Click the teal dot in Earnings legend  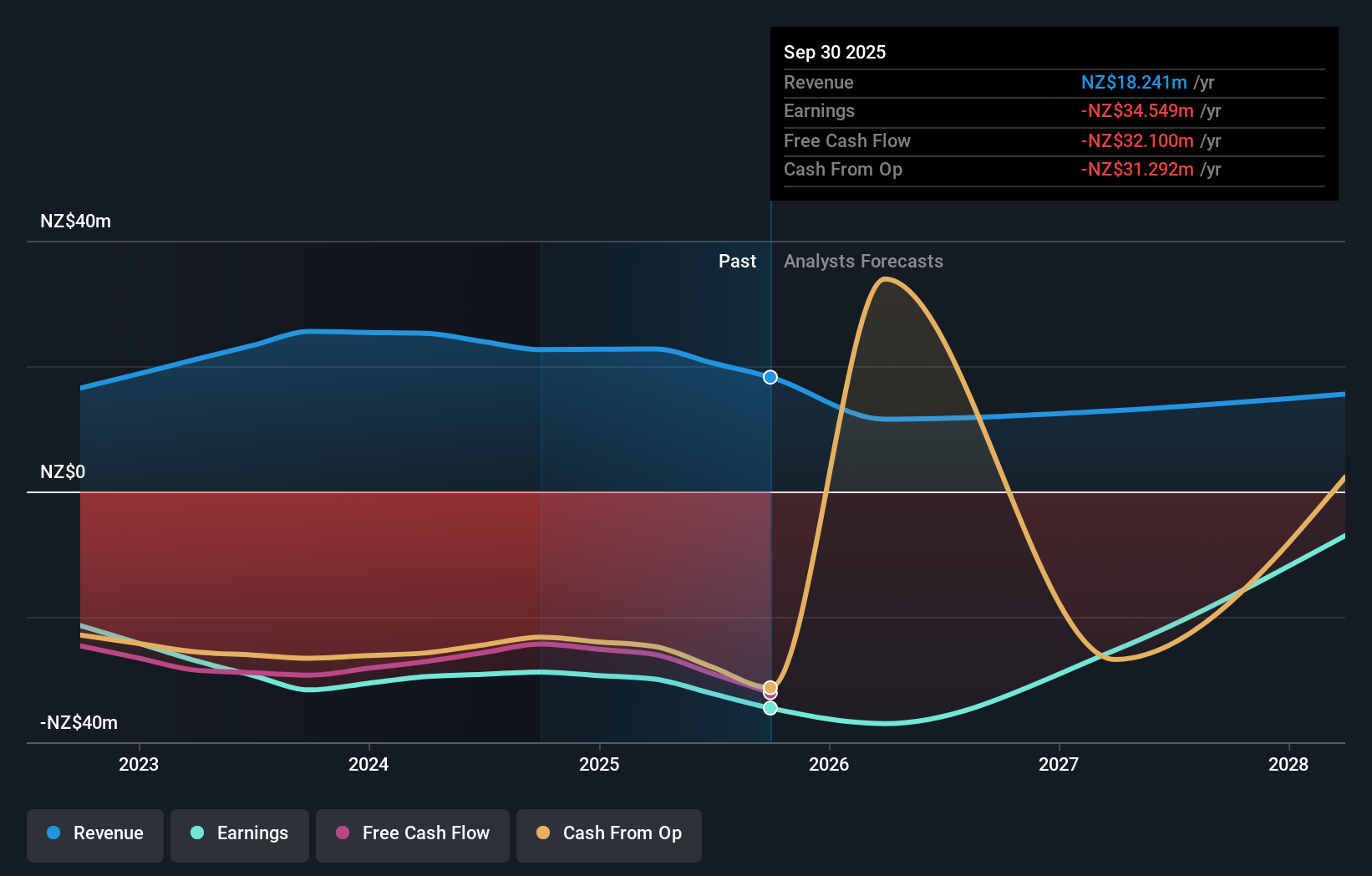(197, 833)
